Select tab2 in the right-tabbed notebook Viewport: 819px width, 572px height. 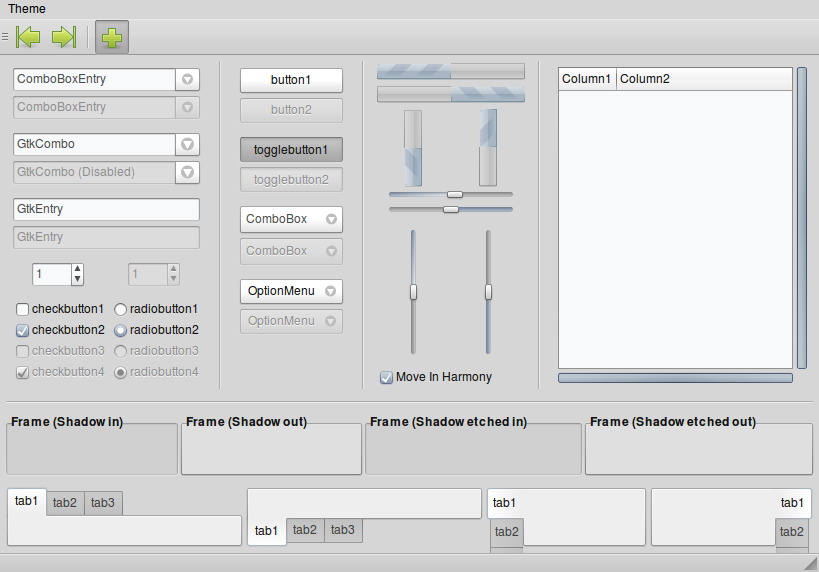(792, 532)
